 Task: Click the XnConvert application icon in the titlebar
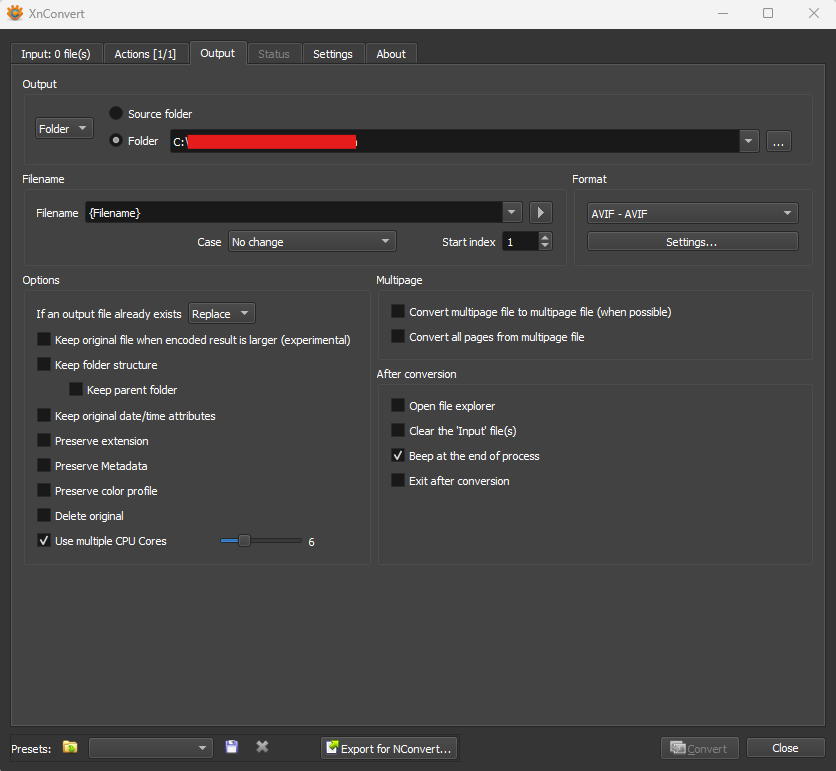[14, 13]
